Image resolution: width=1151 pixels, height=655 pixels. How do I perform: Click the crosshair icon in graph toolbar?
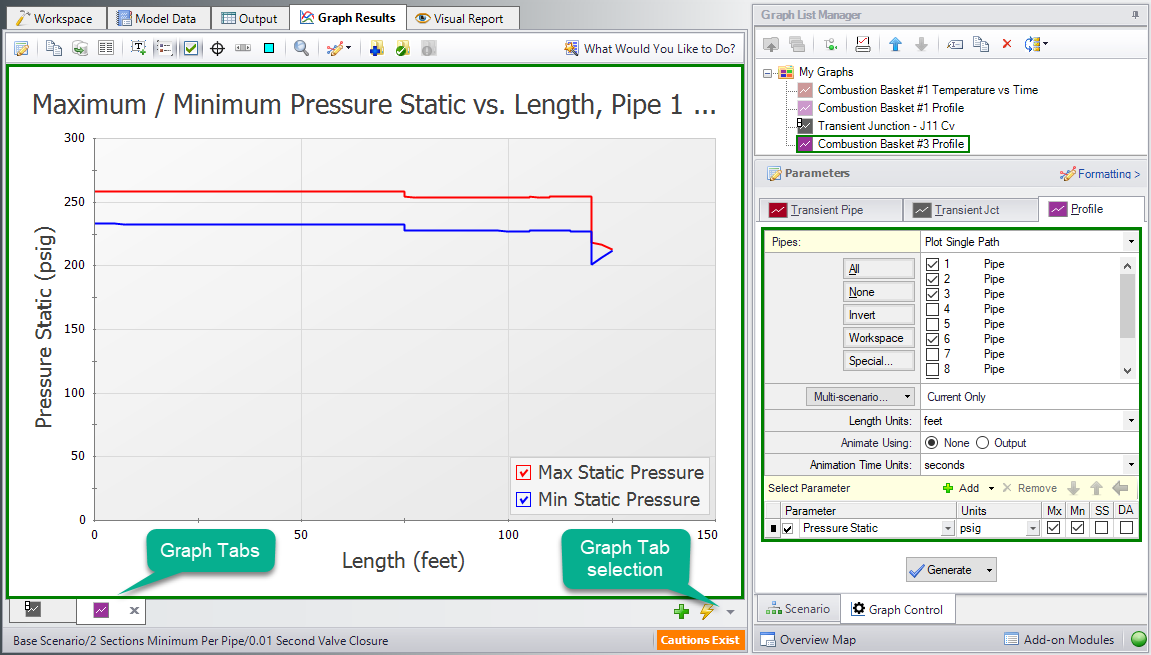(217, 48)
